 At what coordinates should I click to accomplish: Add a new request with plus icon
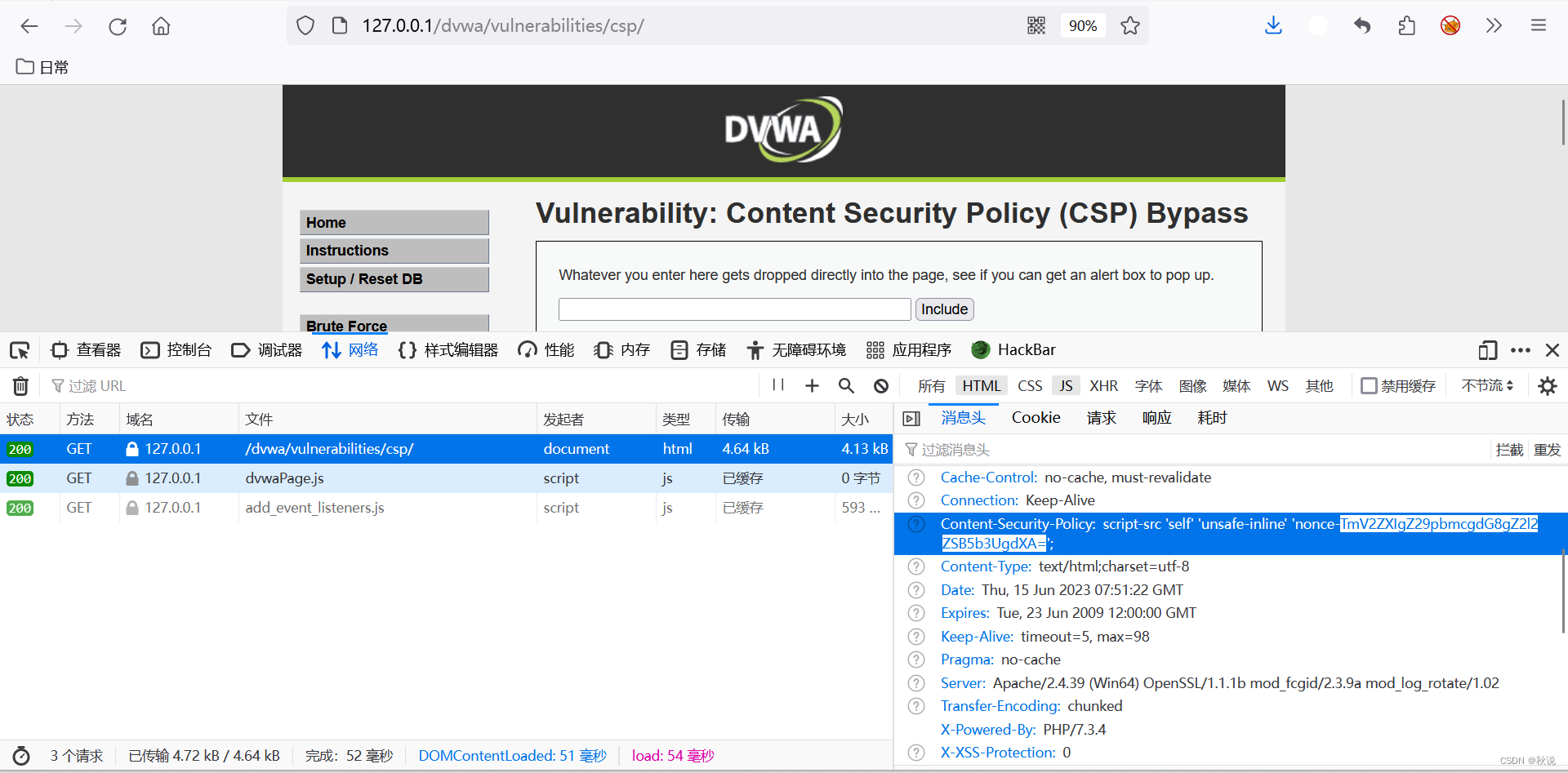(812, 386)
